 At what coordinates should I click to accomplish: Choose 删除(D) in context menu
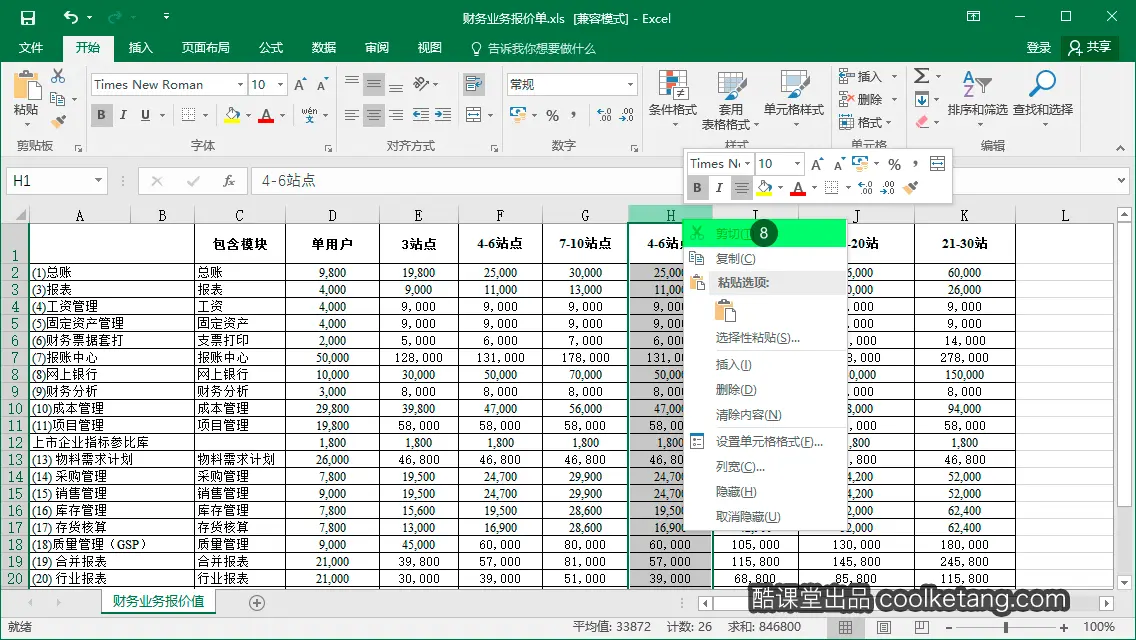tap(765, 390)
